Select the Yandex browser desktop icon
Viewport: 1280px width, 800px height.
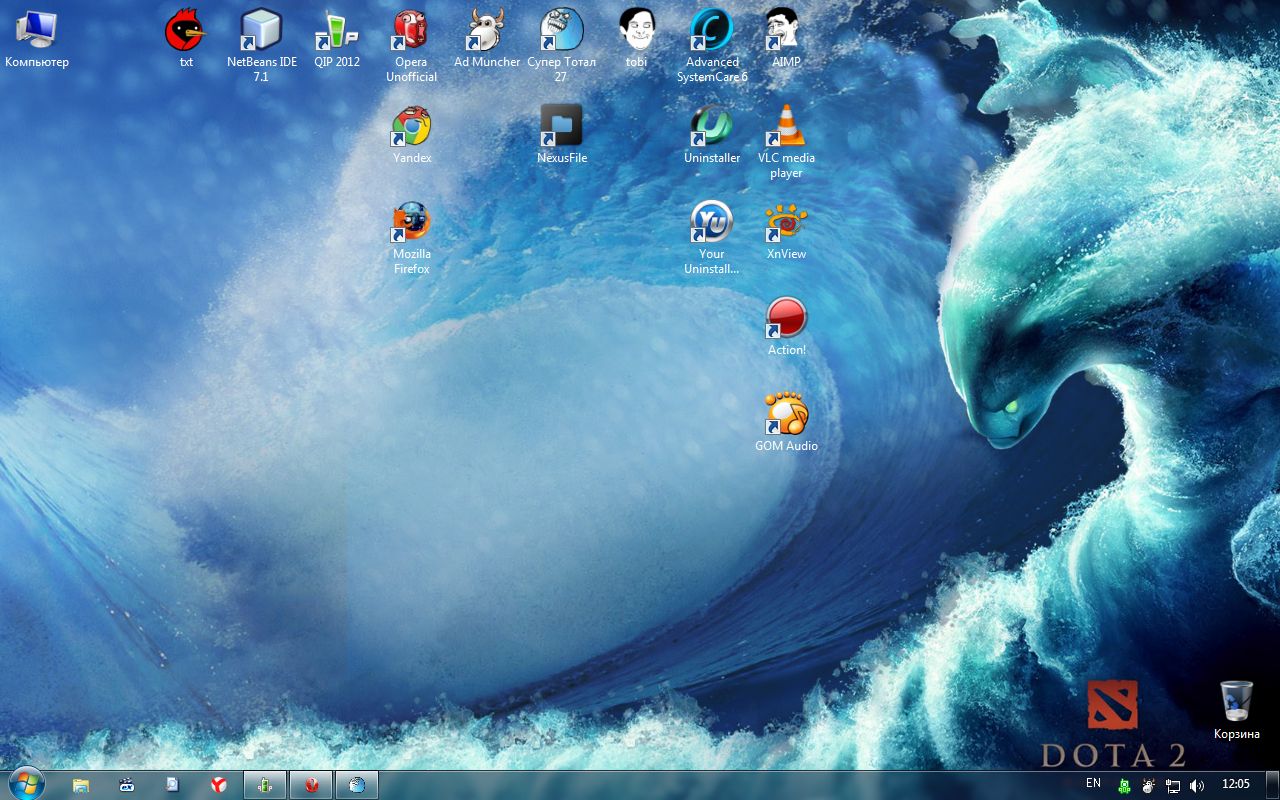click(x=411, y=127)
